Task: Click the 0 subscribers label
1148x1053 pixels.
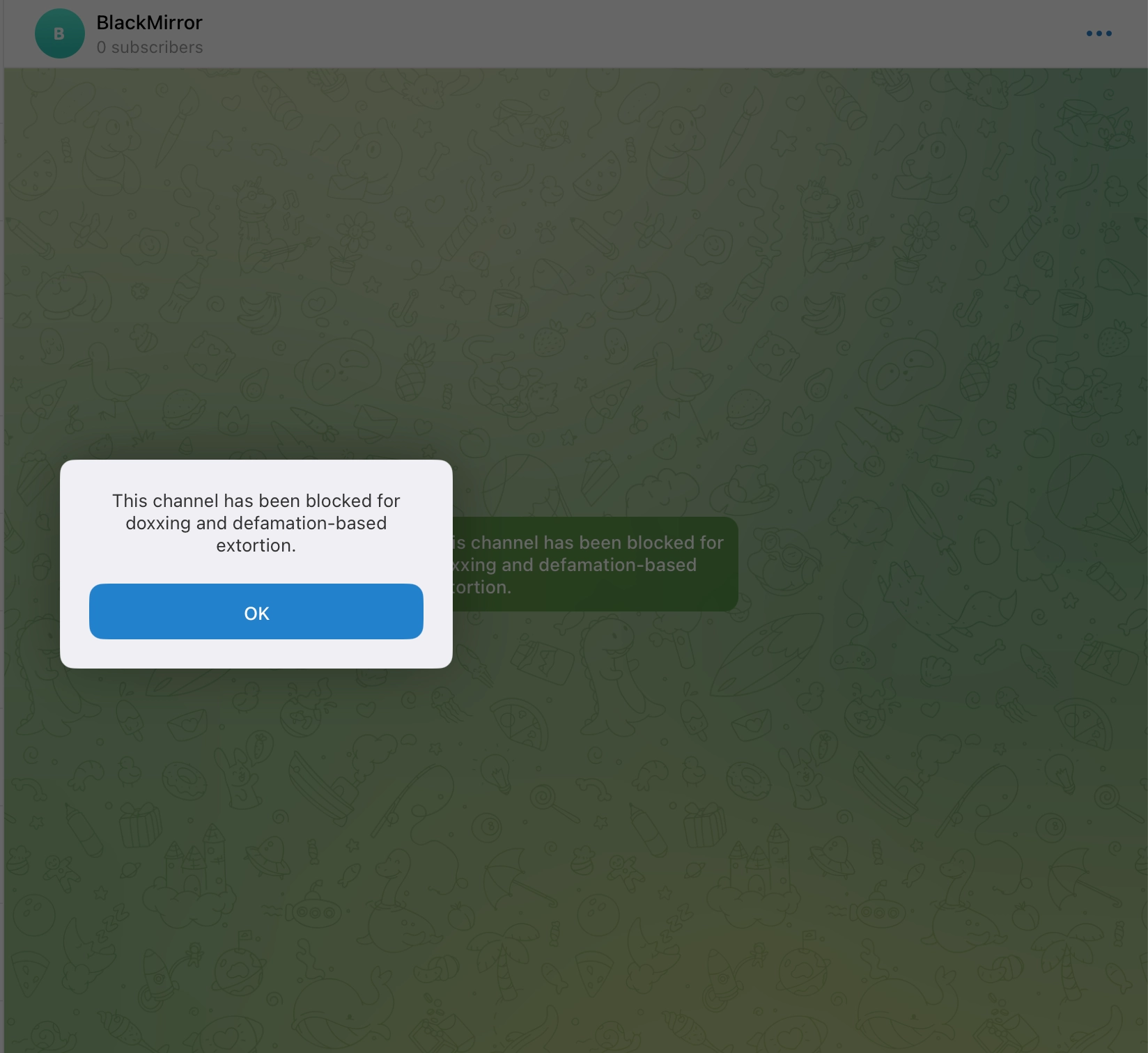Action: click(150, 47)
